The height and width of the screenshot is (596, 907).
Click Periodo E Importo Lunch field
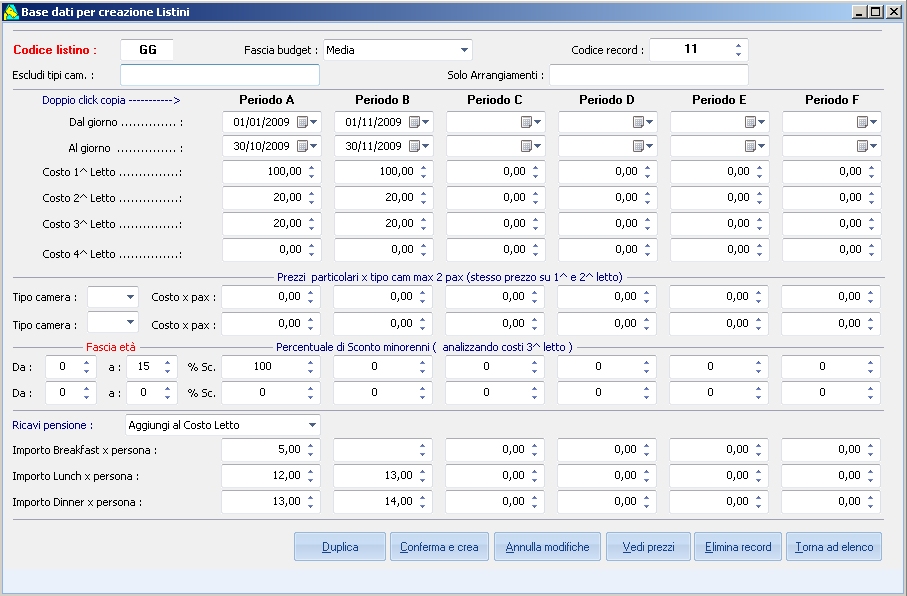pyautogui.click(x=718, y=476)
